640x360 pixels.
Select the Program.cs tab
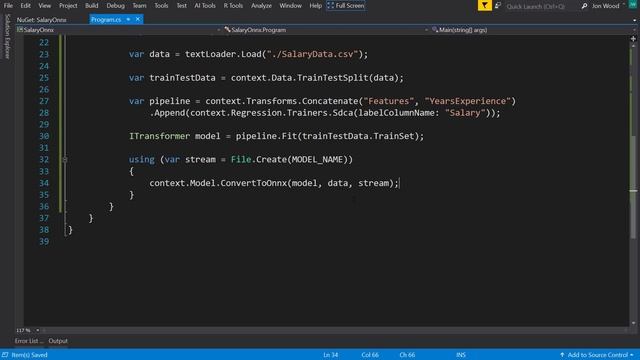pos(106,20)
